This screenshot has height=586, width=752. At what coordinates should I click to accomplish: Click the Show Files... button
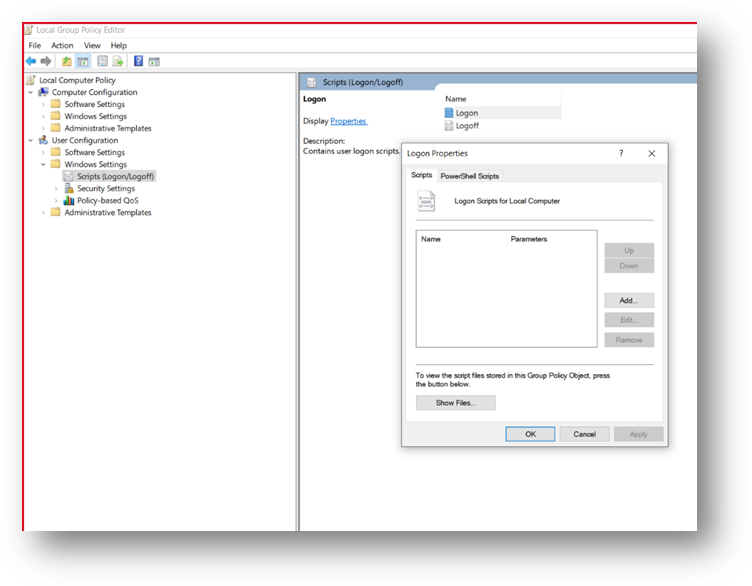point(456,403)
